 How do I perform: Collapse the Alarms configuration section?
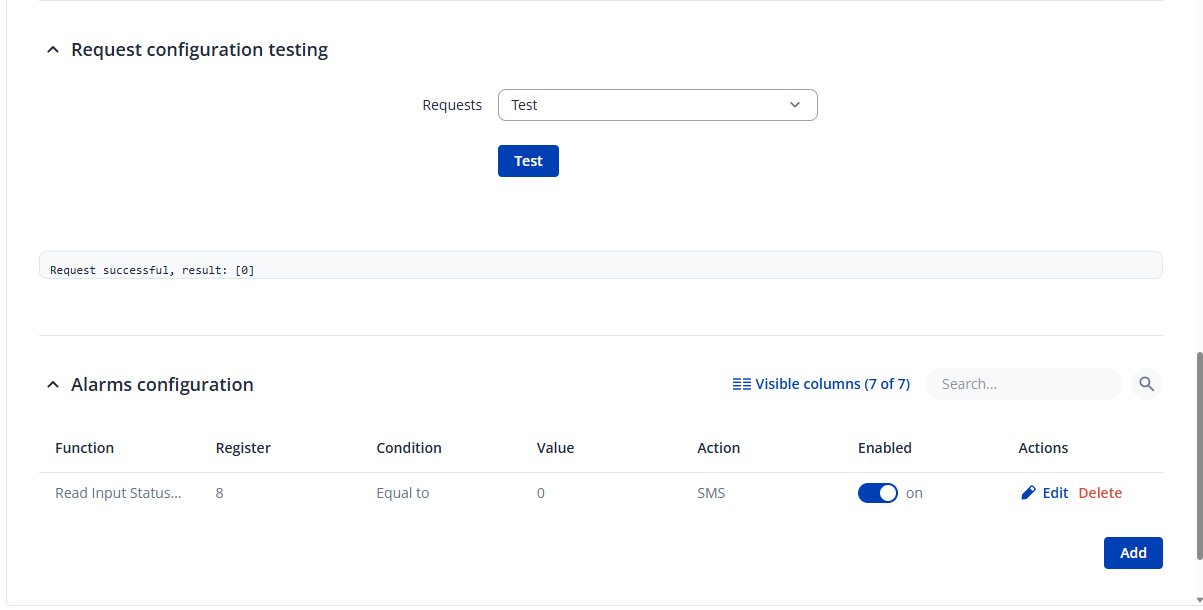pos(53,385)
